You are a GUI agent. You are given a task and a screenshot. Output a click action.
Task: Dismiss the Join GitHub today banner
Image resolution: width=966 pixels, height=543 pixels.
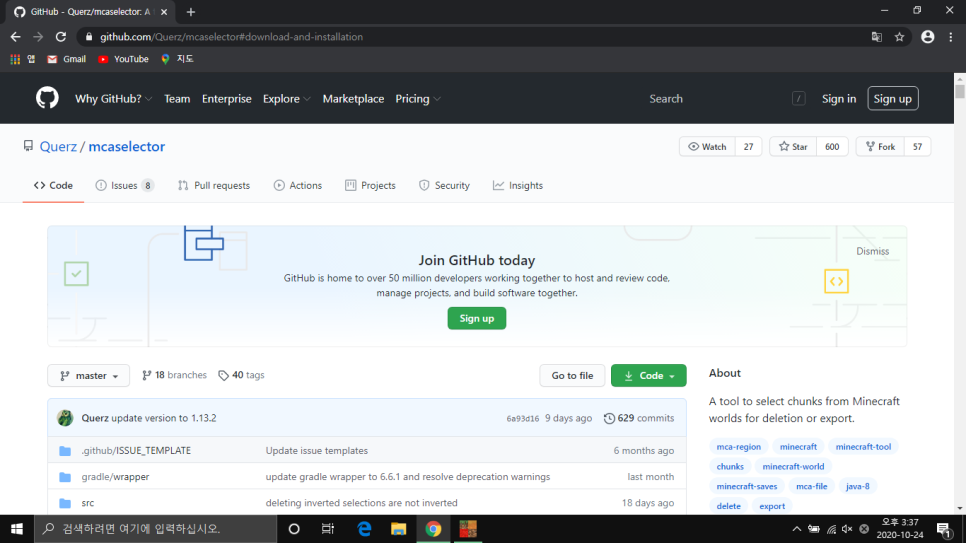(872, 251)
